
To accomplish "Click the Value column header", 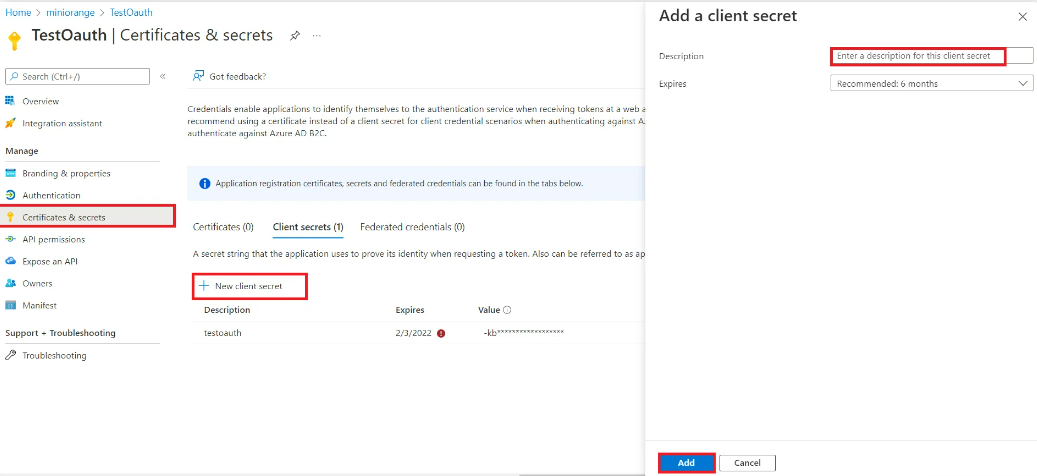I will (489, 310).
